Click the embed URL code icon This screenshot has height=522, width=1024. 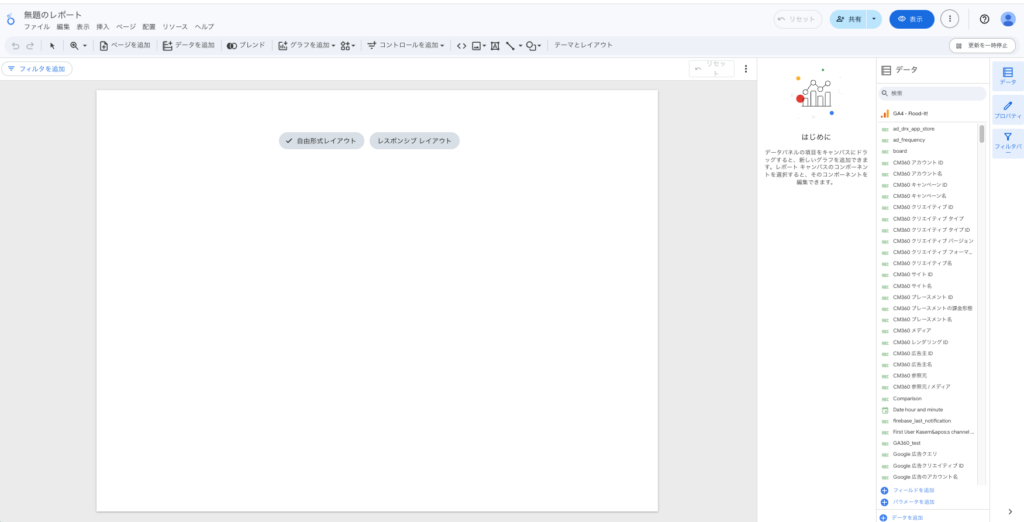pyautogui.click(x=461, y=45)
